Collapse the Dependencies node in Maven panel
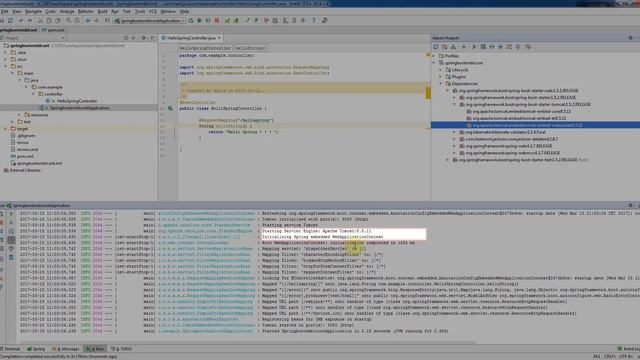Screen dimensions: 640x360 point(441,84)
